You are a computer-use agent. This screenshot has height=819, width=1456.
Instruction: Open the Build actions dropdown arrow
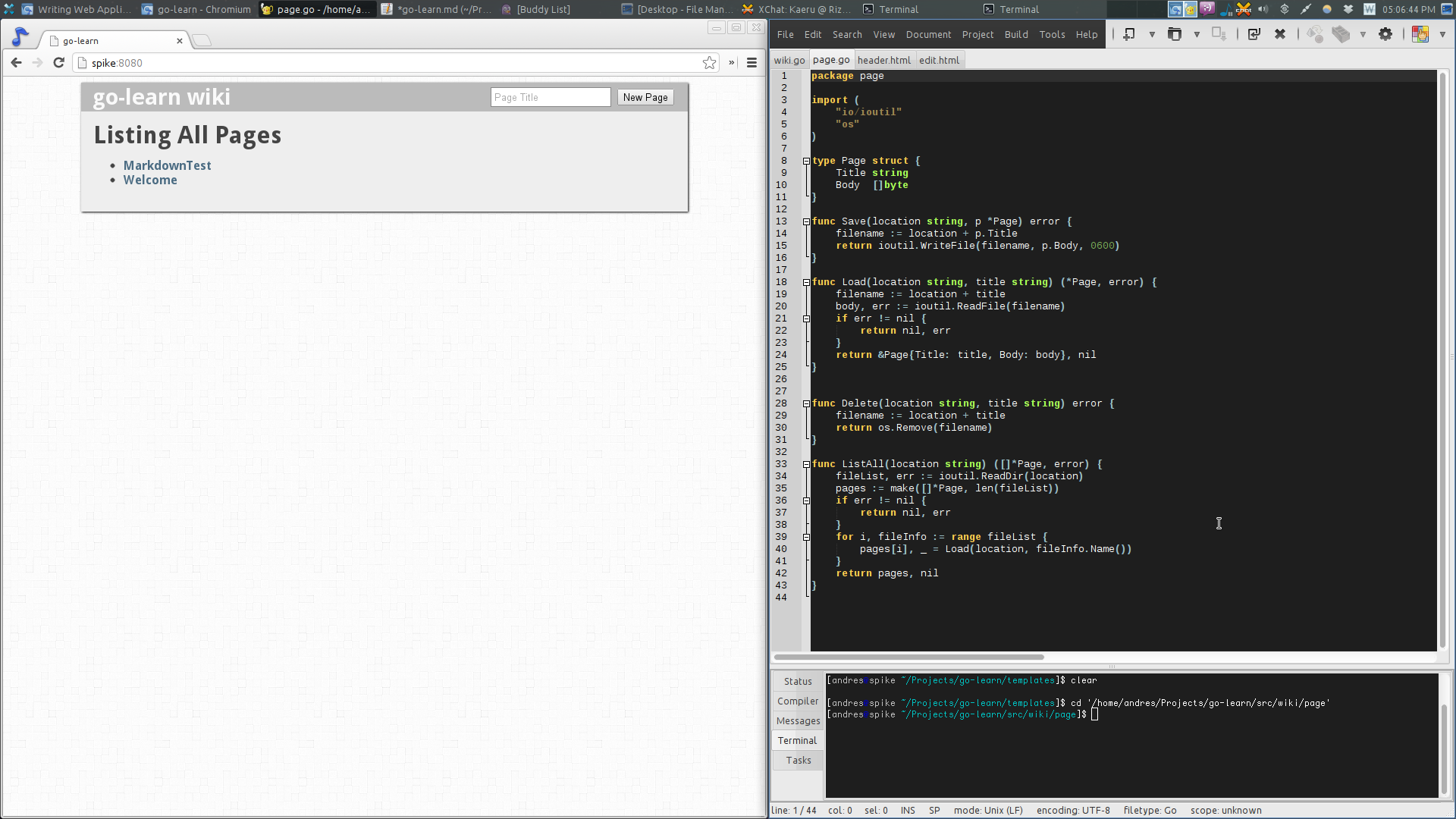1363,34
